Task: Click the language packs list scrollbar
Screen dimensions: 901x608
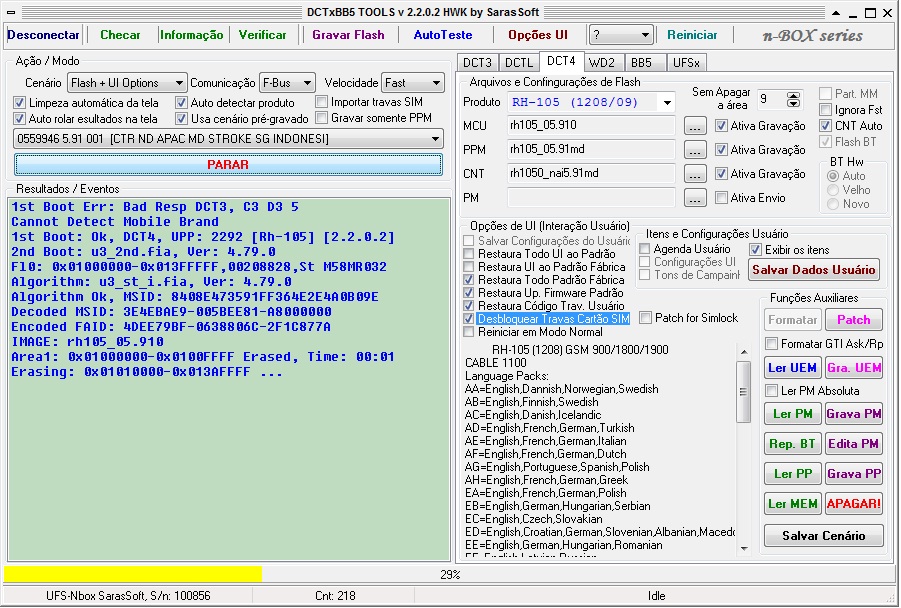Action: point(744,449)
